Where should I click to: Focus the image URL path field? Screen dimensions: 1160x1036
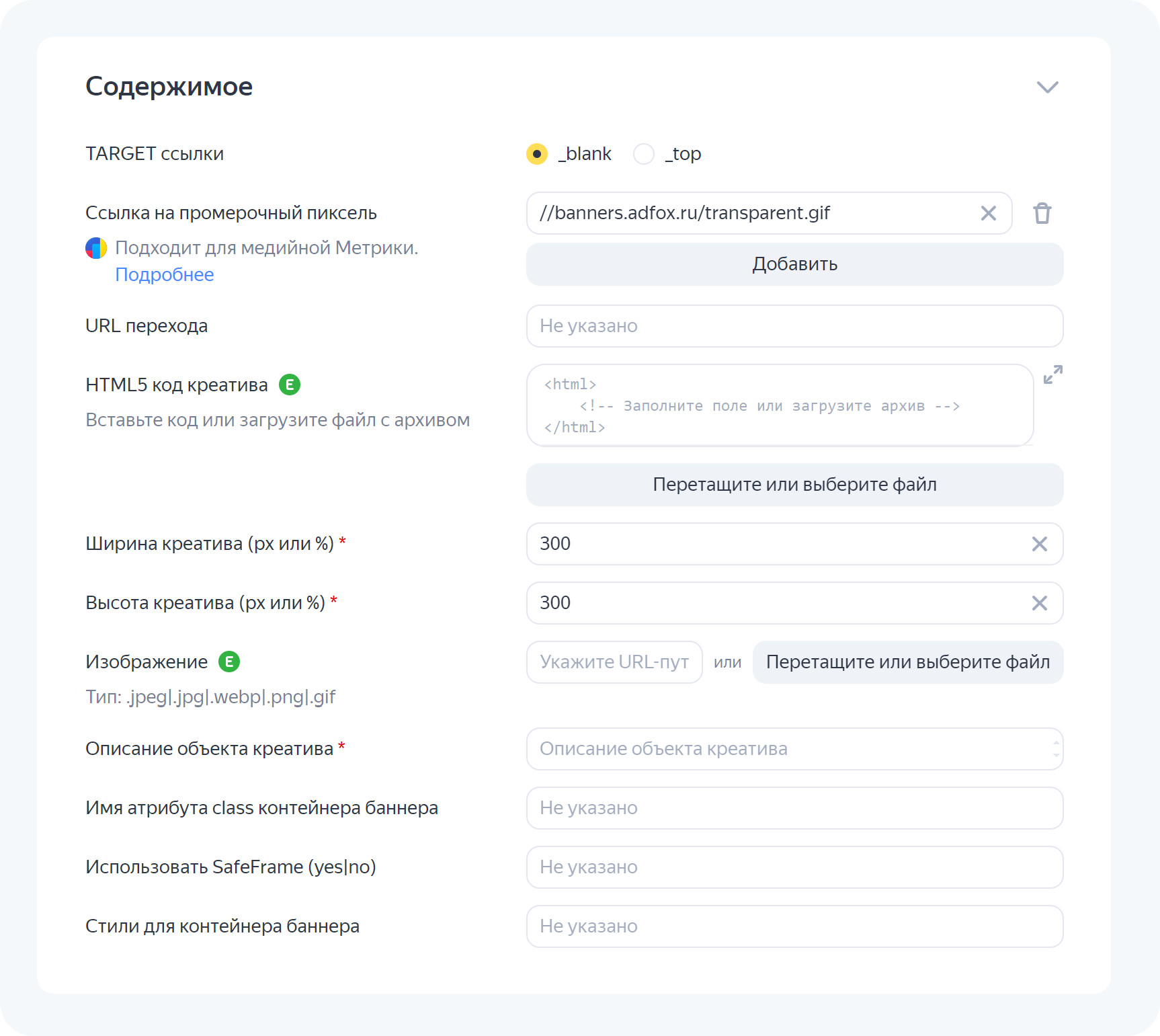pos(614,662)
